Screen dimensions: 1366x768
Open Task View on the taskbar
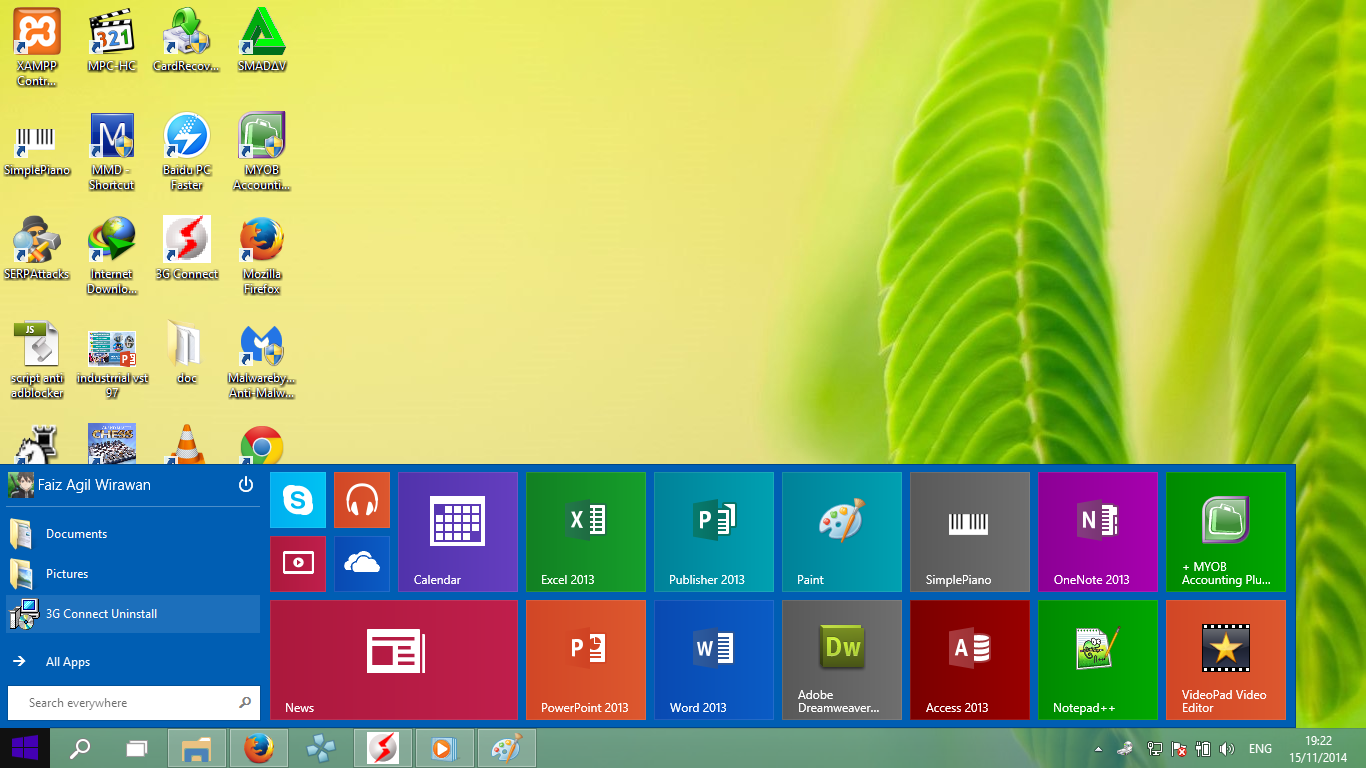click(137, 748)
